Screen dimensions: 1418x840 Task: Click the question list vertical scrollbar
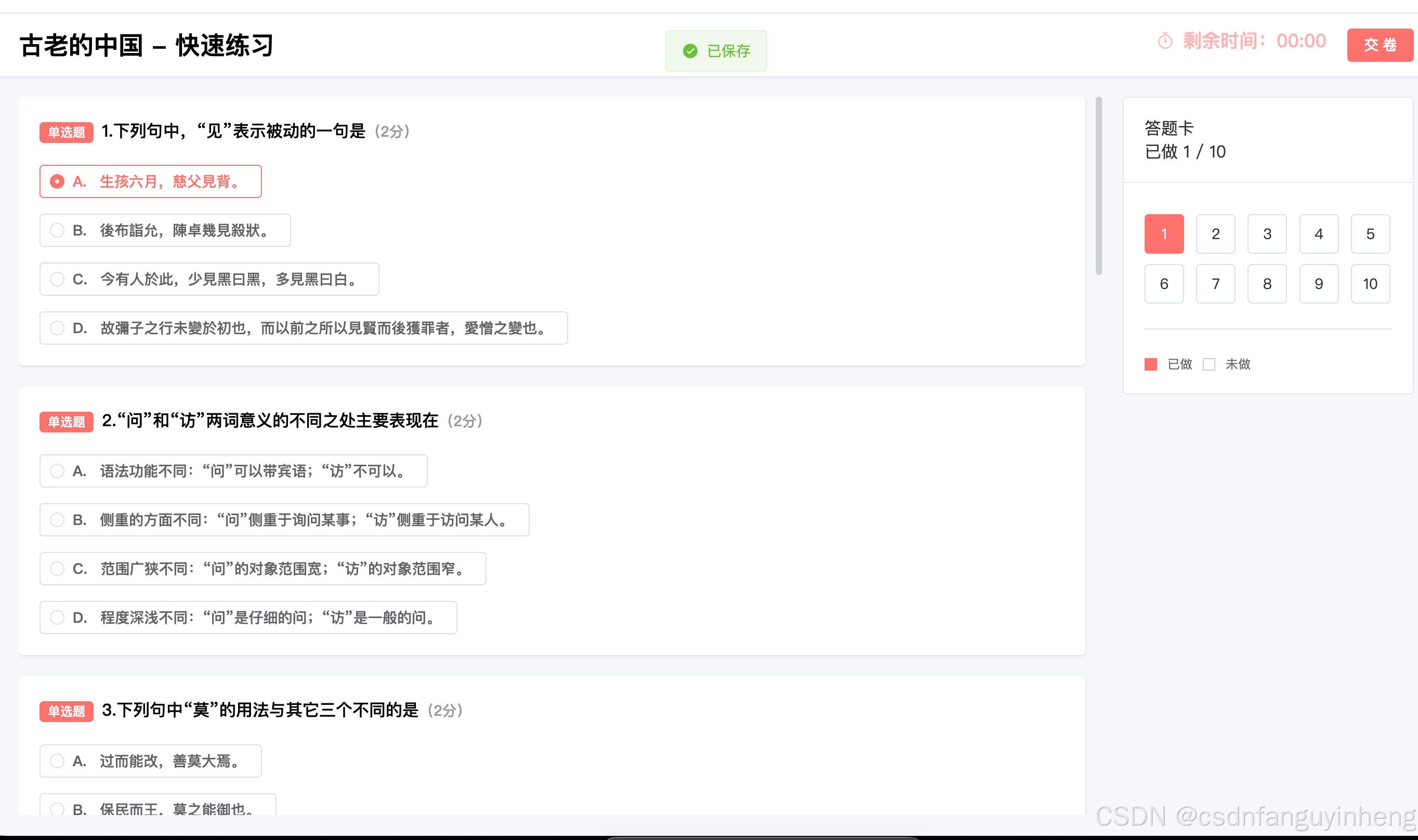[1098, 187]
